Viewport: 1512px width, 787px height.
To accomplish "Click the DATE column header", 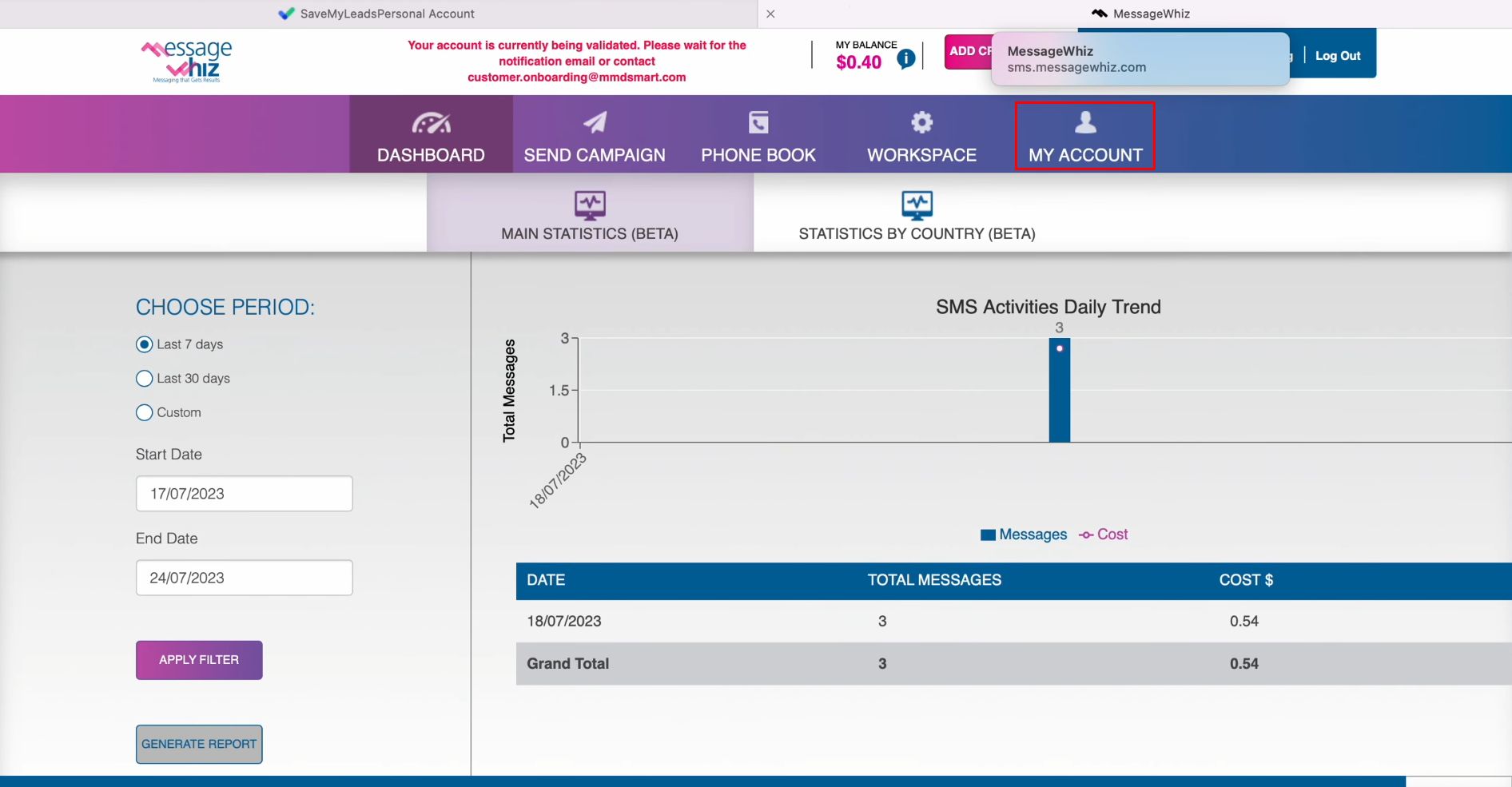I will (x=546, y=580).
